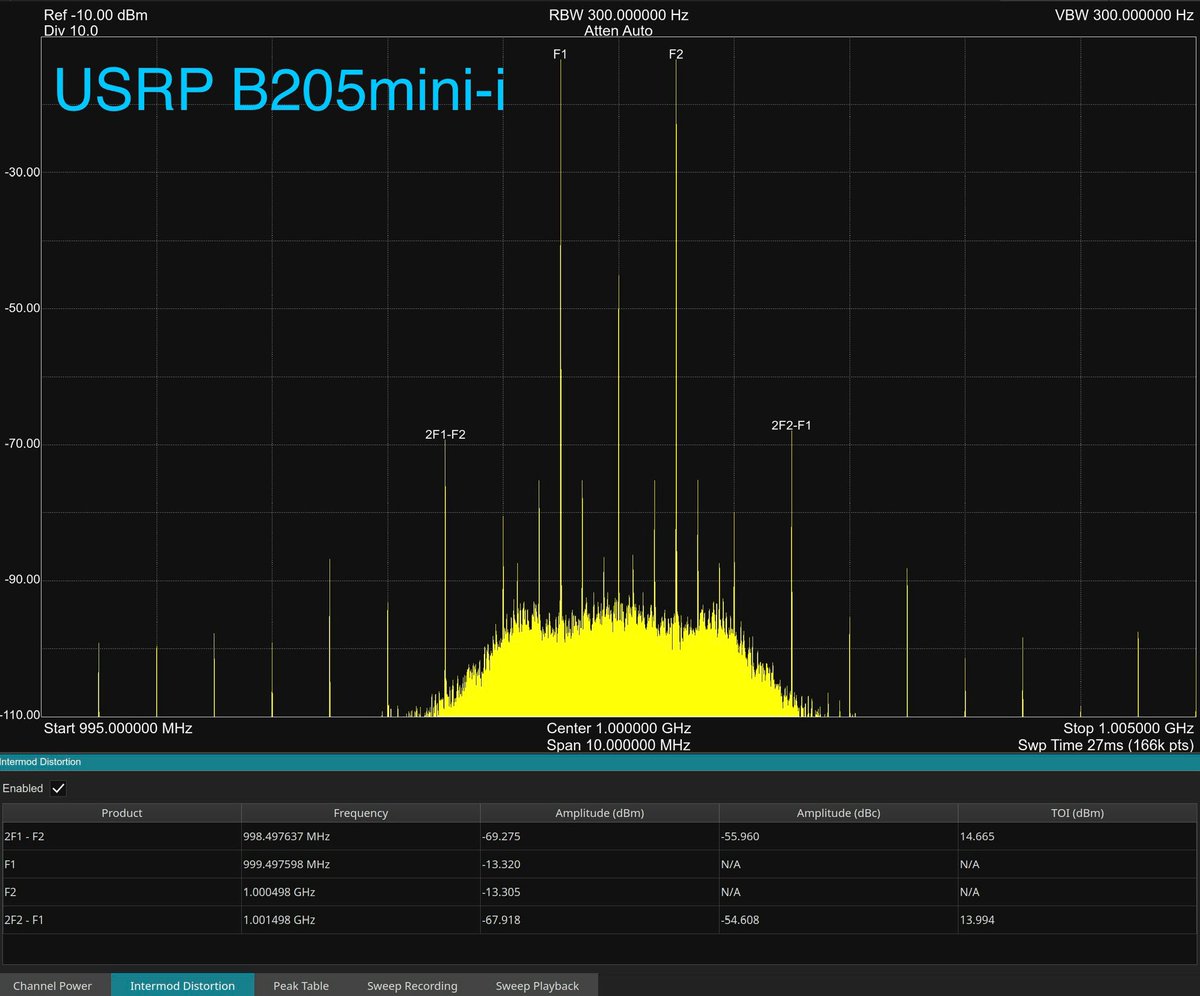The height and width of the screenshot is (996, 1200).
Task: Click the Frequency column header
Action: (361, 813)
